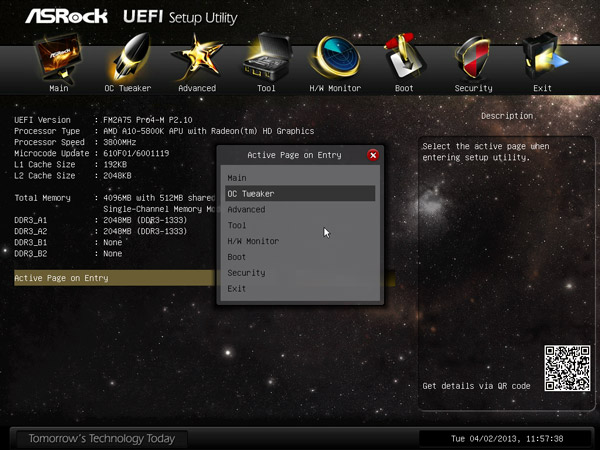Click the QR code image
Image resolution: width=600 pixels, height=450 pixels.
[x=567, y=368]
